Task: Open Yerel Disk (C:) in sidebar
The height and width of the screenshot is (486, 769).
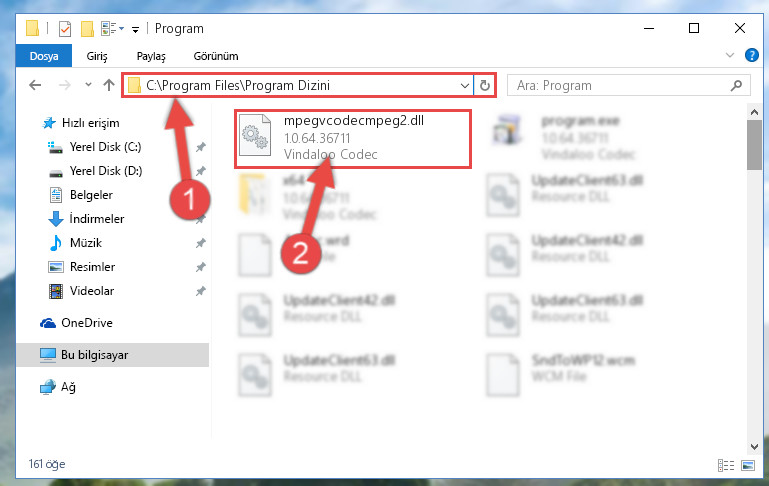Action: click(x=105, y=147)
